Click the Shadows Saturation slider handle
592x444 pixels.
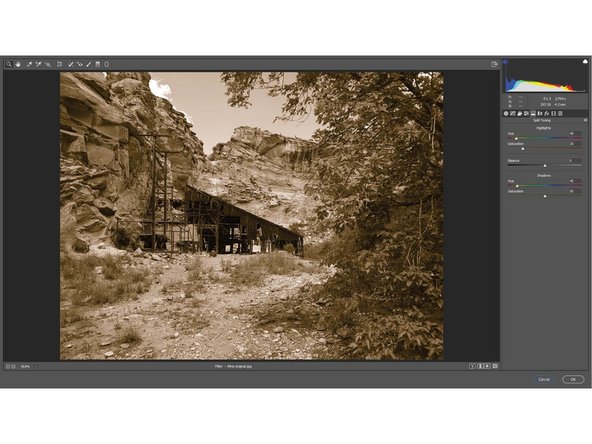click(545, 196)
